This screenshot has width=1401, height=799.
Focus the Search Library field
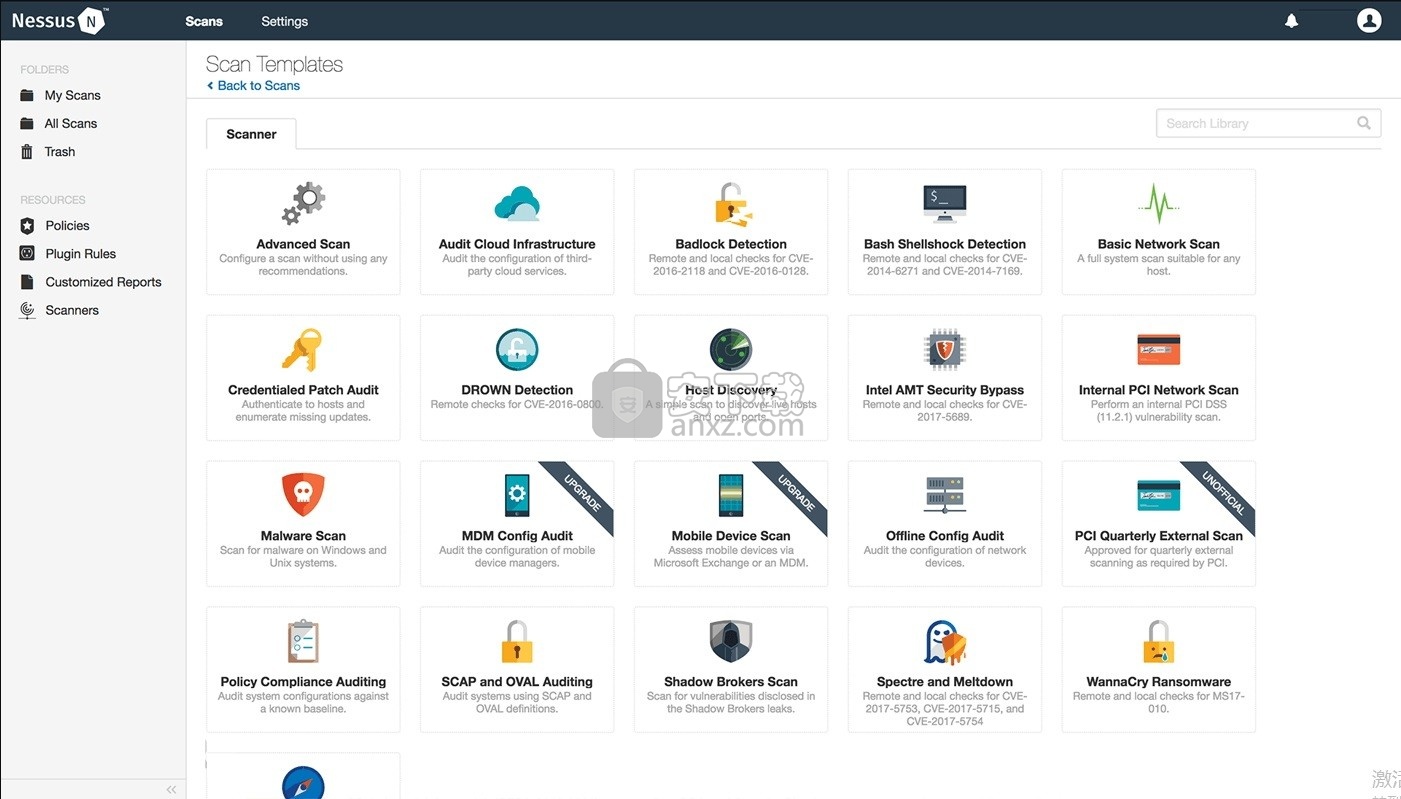[x=1268, y=123]
